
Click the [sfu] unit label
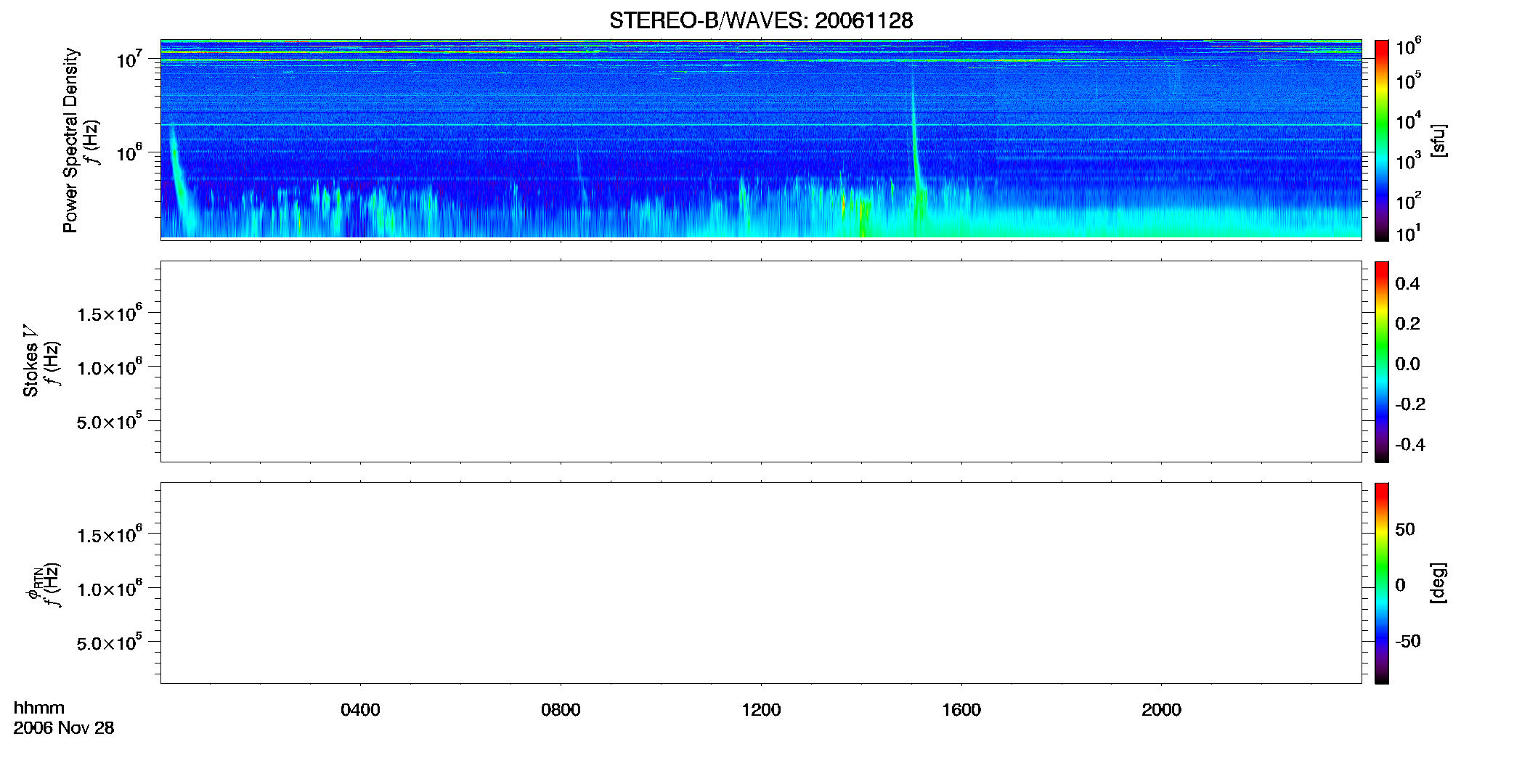1438,140
